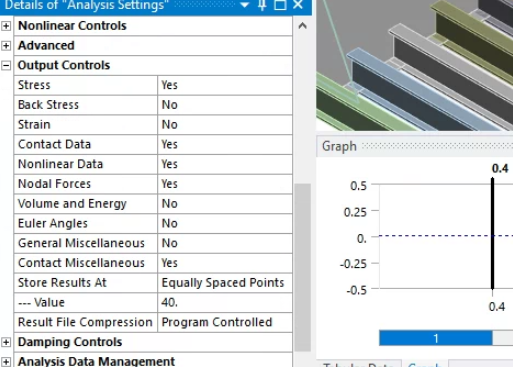The height and width of the screenshot is (367, 513).
Task: Select step 1 bar in graph timeline
Action: pos(436,338)
